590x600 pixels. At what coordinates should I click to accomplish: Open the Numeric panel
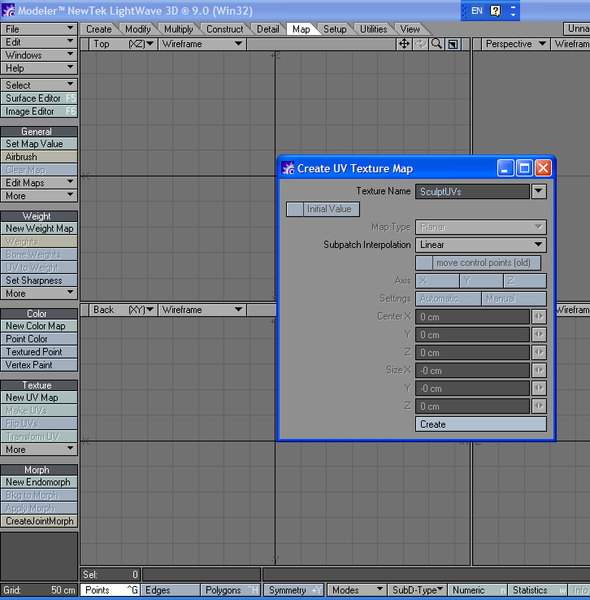click(x=478, y=590)
